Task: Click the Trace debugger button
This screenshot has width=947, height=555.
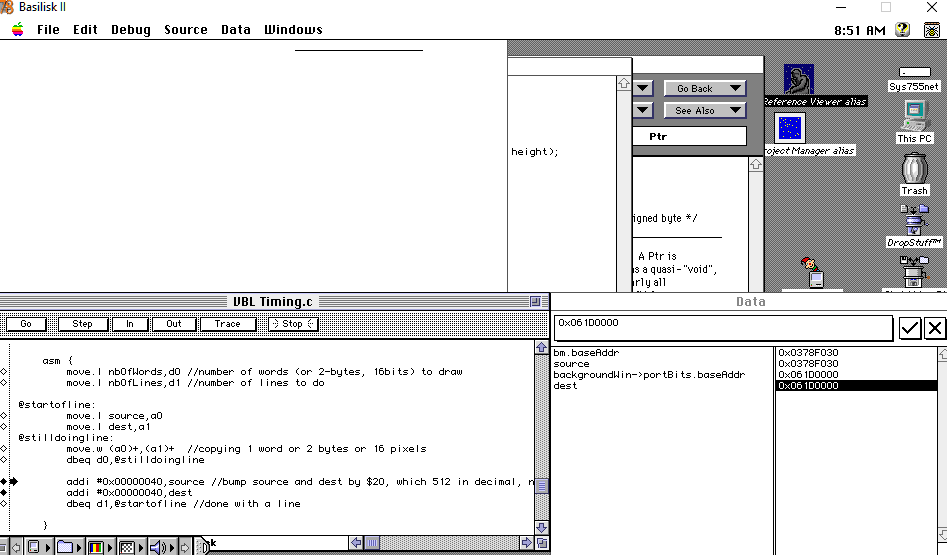Action: (228, 324)
